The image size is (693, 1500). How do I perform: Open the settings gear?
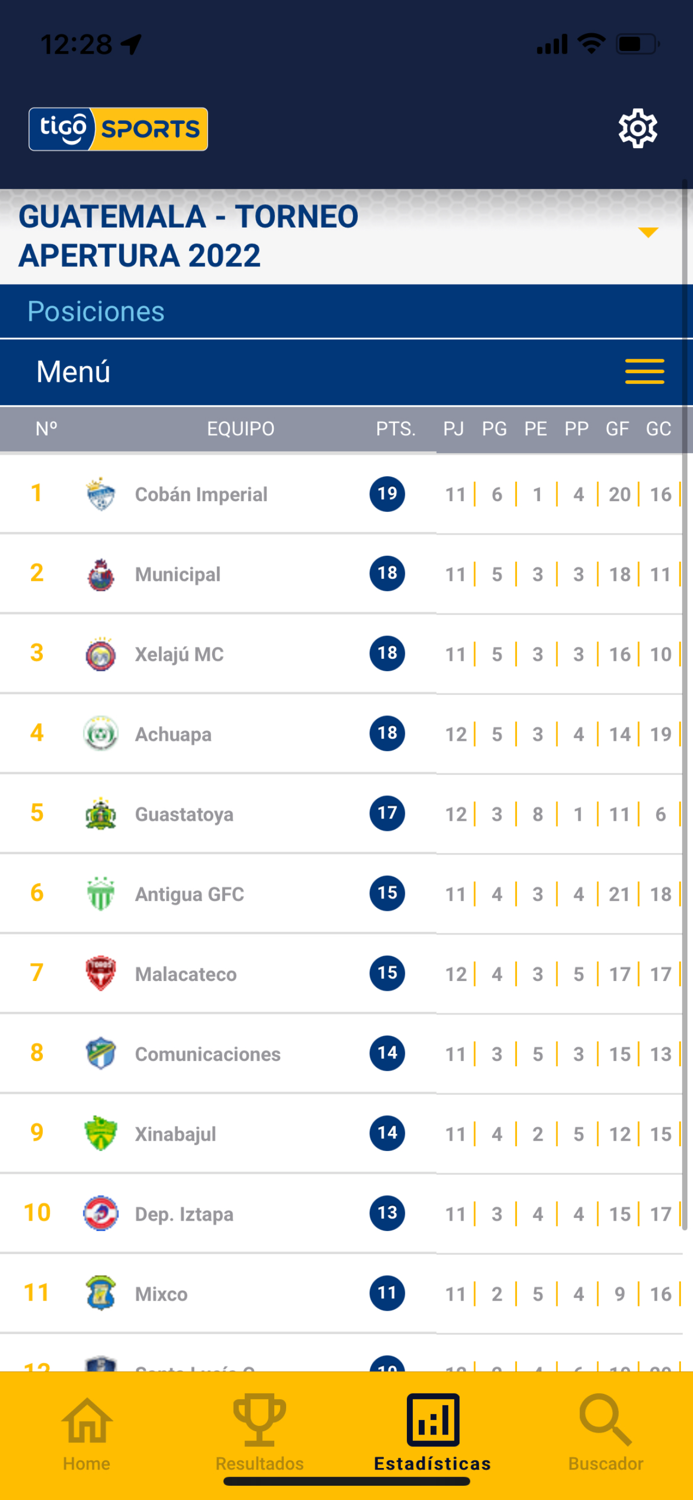point(637,128)
